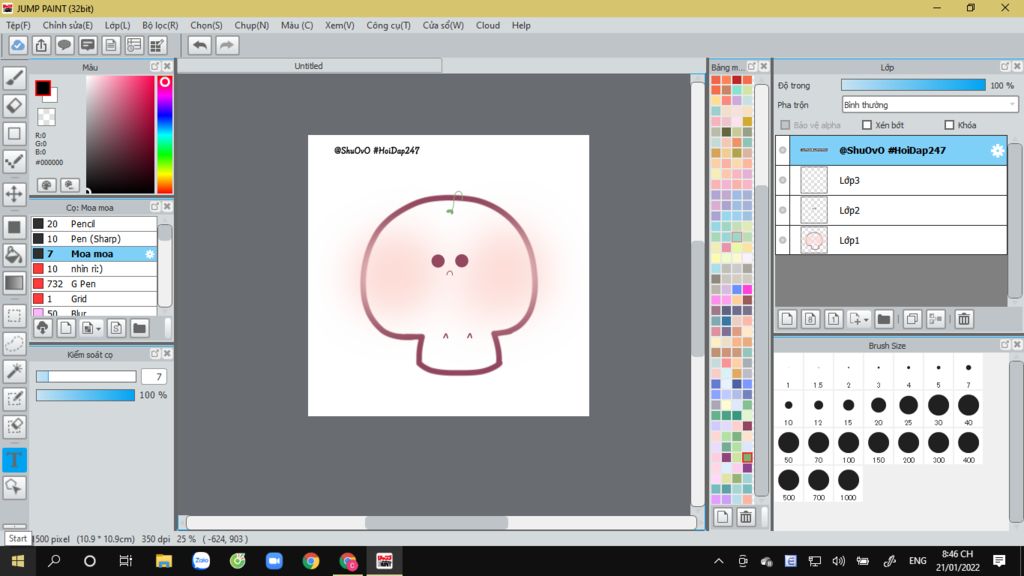This screenshot has height=576, width=1024.
Task: Open the Lớp(L) menu
Action: coord(118,25)
